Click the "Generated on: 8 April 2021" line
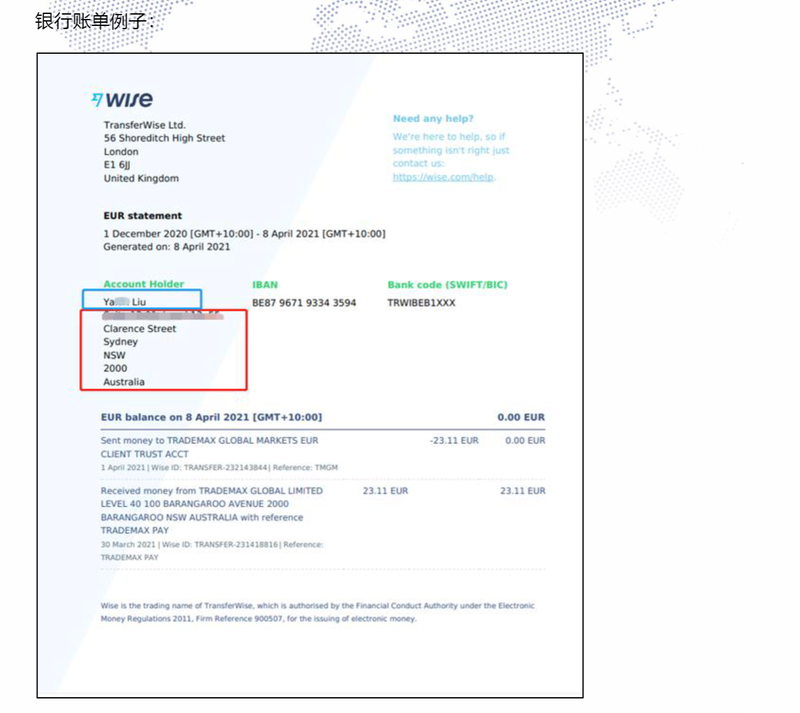The height and width of the screenshot is (713, 800). pyautogui.click(x=166, y=247)
